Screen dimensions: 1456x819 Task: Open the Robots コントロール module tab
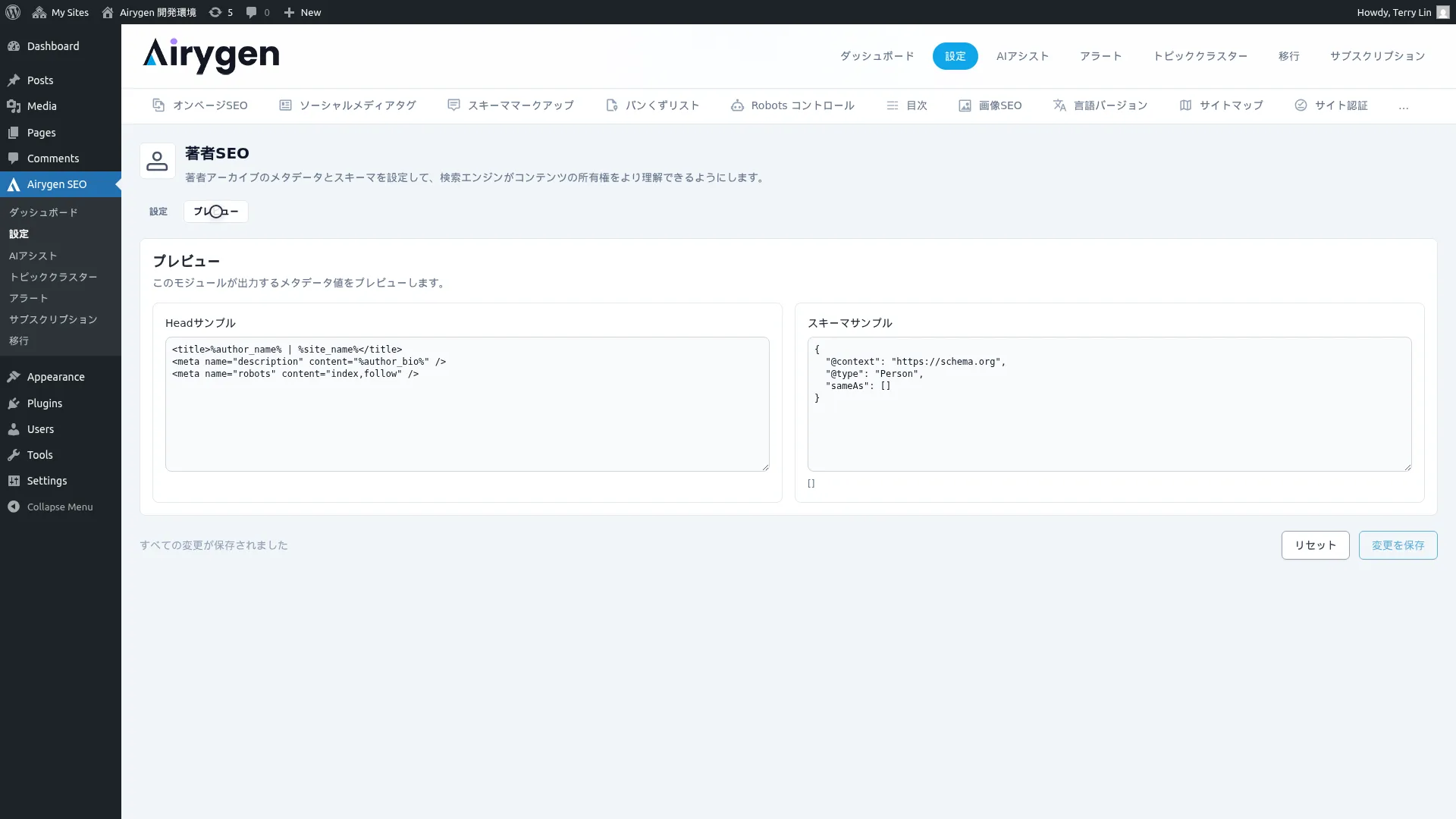792,105
